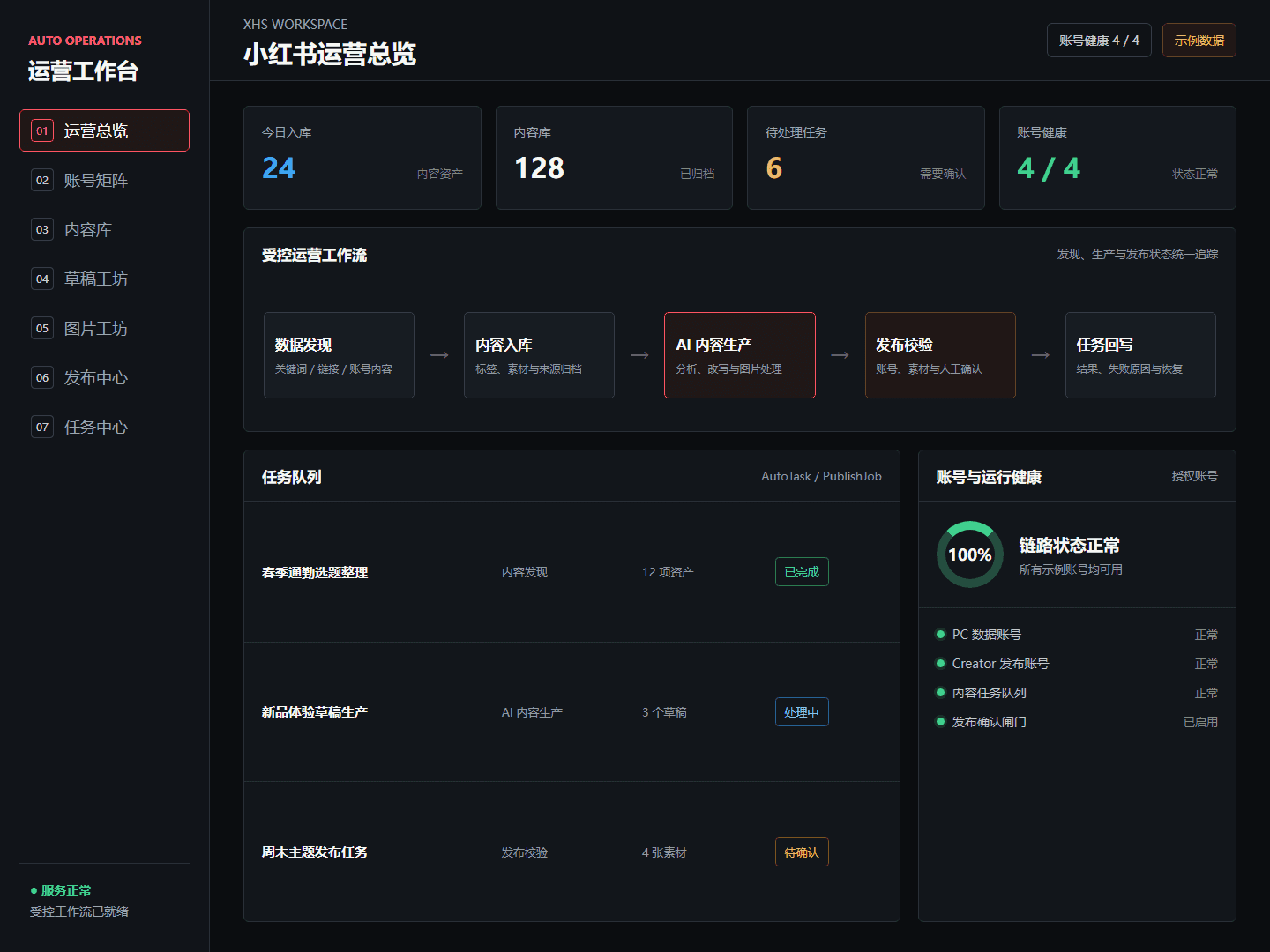Select the 发布校验 workflow step
Screen dimensions: 1270x952
click(x=940, y=355)
